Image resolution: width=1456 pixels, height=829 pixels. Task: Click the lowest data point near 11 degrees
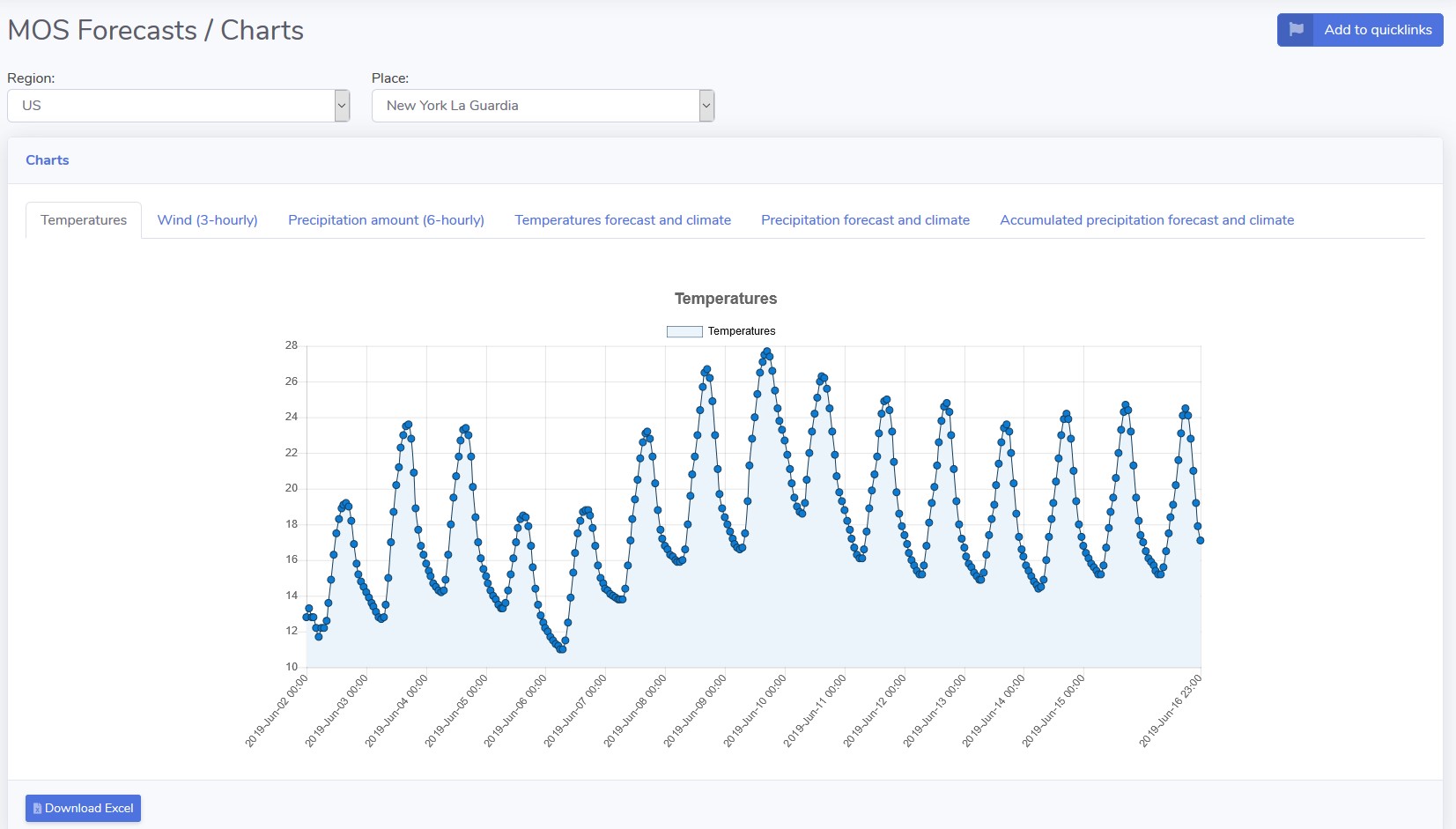click(x=562, y=649)
